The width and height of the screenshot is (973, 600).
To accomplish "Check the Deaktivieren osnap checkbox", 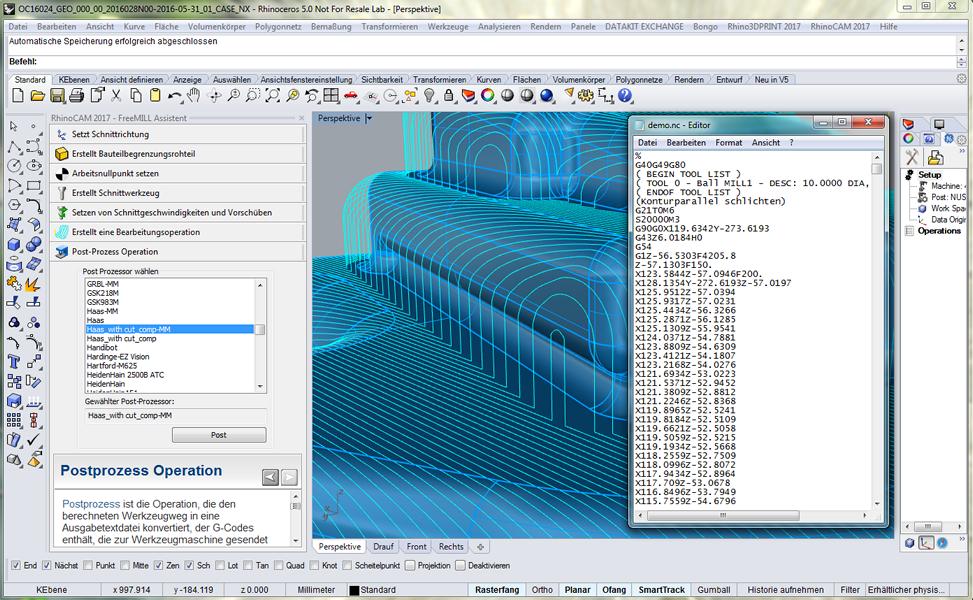I will tap(460, 565).
